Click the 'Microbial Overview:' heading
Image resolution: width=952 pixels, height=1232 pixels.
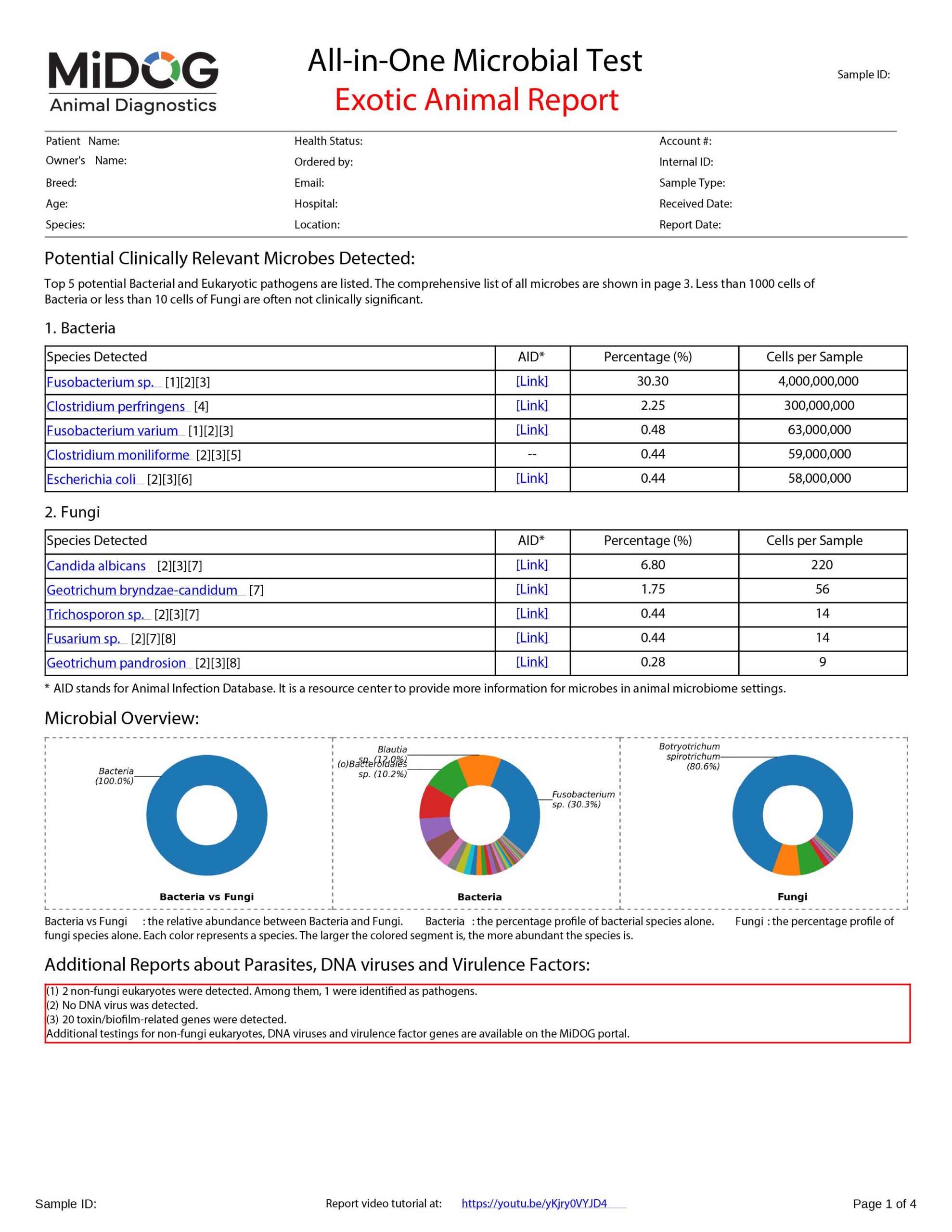[x=122, y=718]
